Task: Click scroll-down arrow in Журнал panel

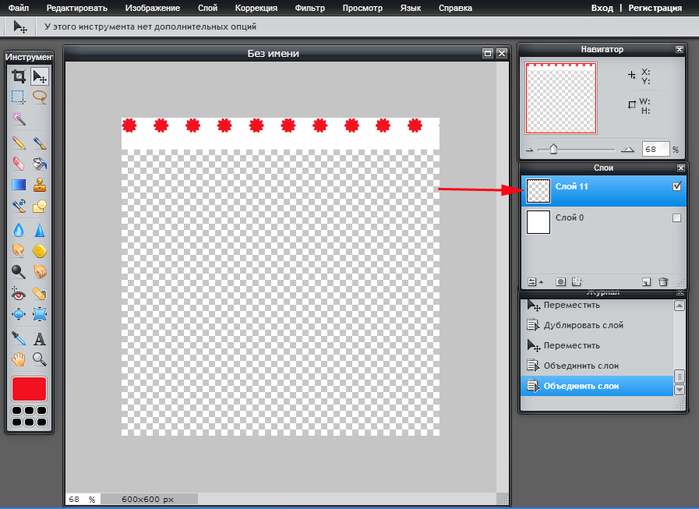Action: click(679, 390)
